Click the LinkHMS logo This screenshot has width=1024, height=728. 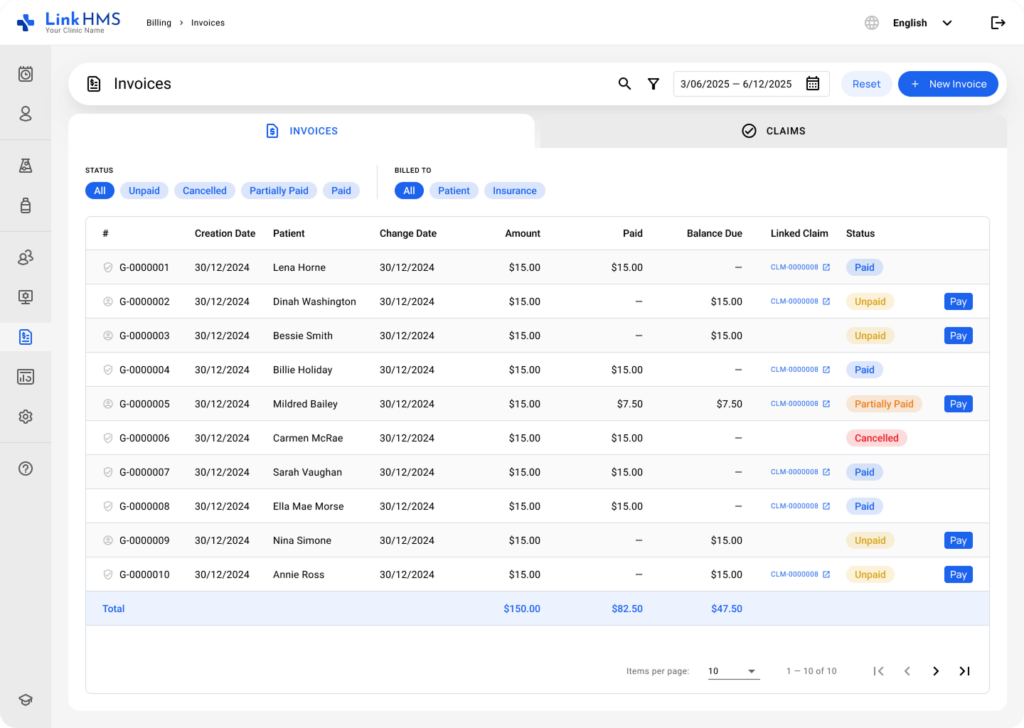pos(69,22)
